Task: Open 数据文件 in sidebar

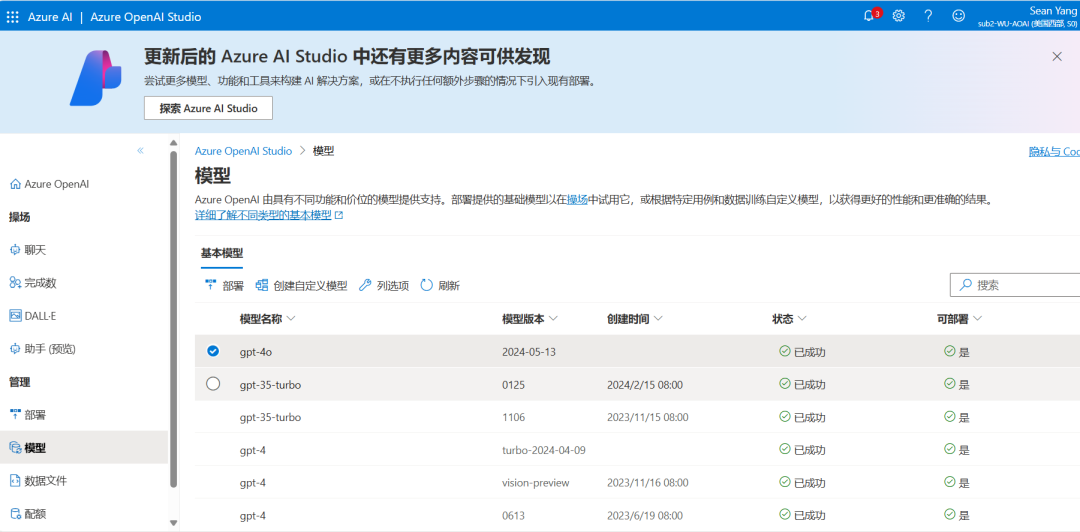Action: click(39, 480)
